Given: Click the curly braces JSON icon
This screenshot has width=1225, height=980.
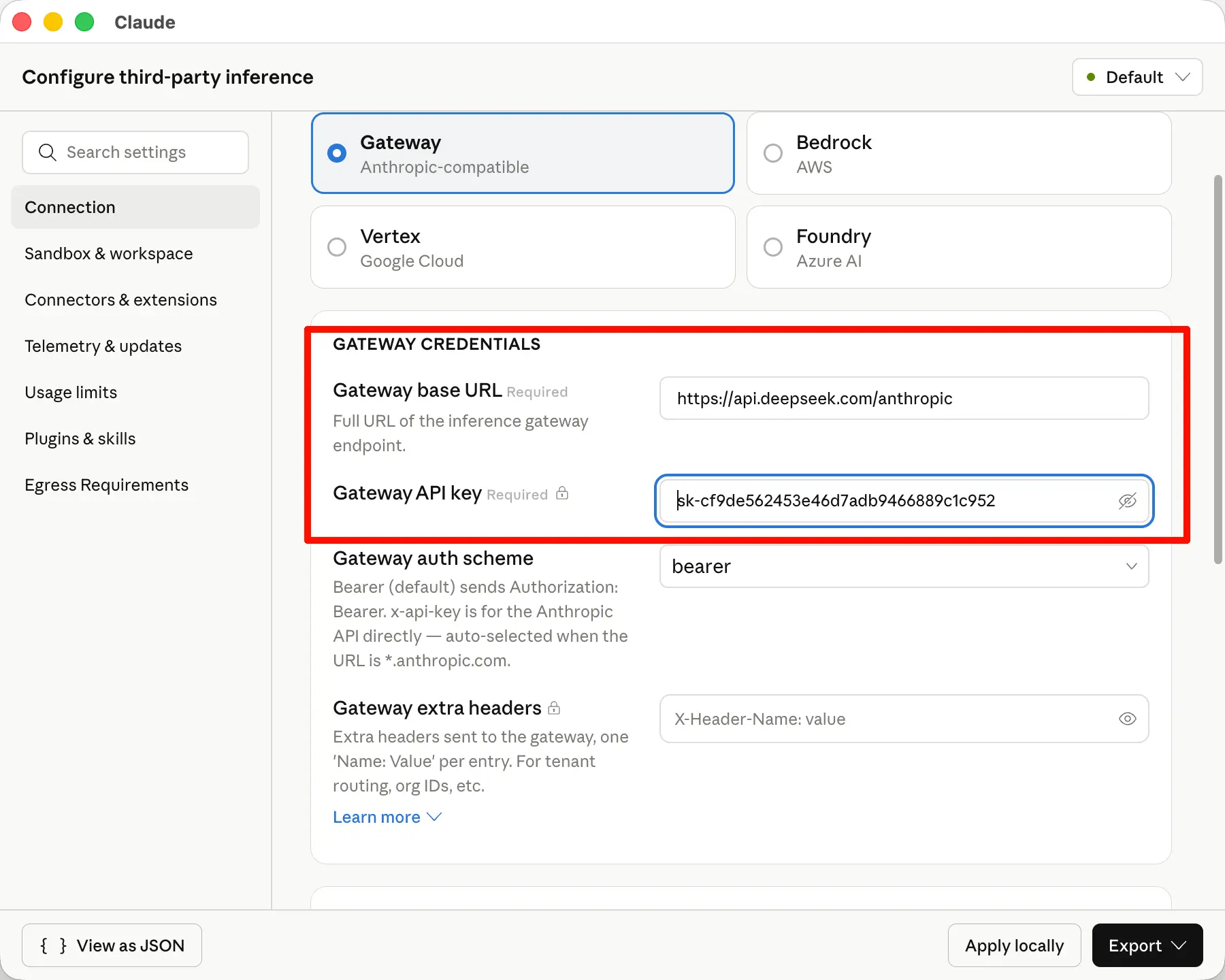Looking at the screenshot, I should point(53,945).
